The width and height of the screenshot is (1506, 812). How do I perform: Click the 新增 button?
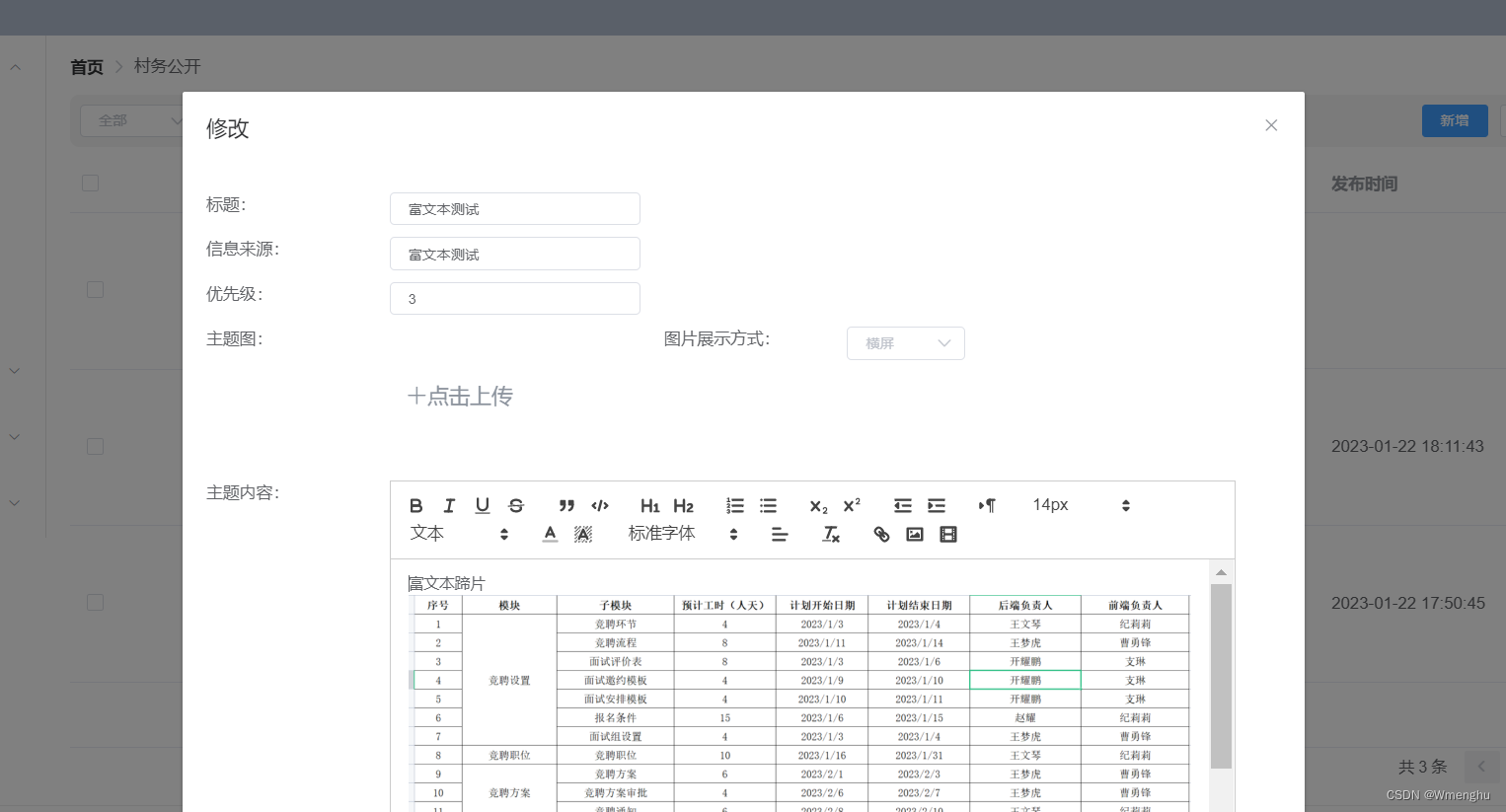click(1455, 120)
